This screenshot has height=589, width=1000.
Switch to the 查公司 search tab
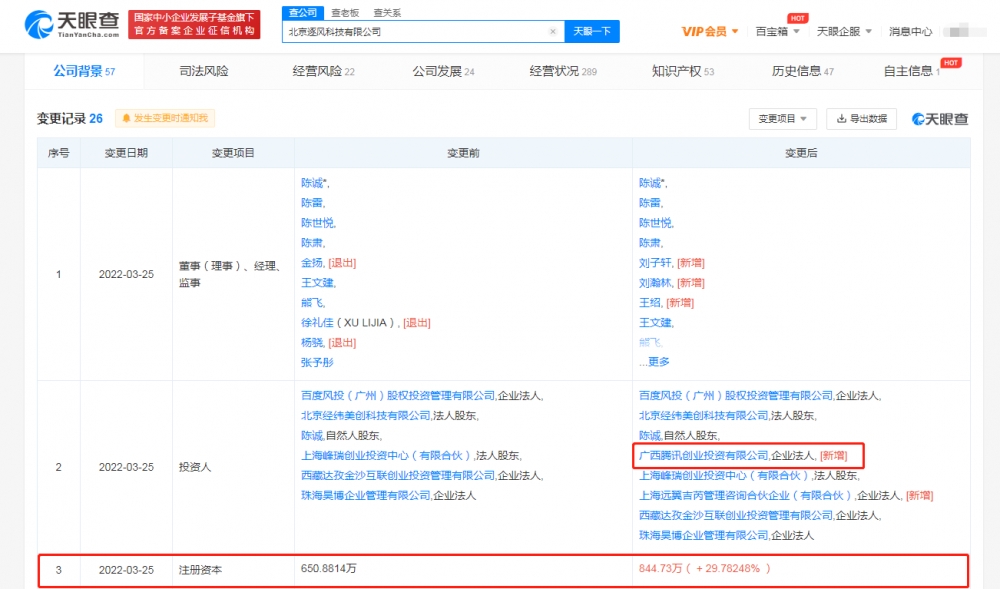[x=302, y=13]
